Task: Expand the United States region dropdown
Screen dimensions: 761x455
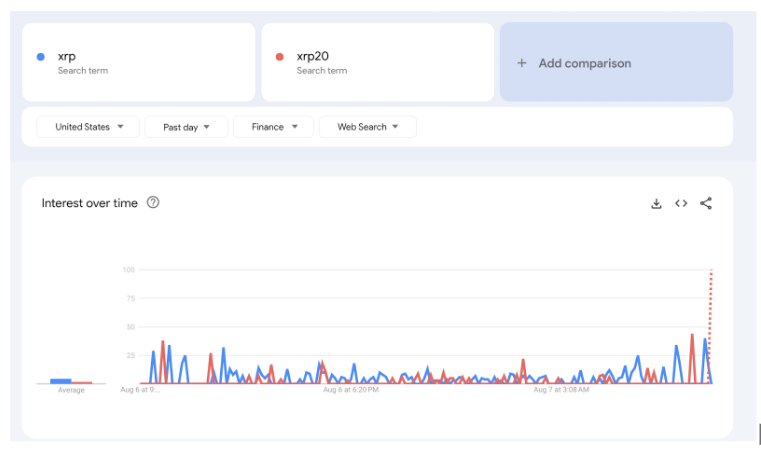Action: click(x=88, y=127)
